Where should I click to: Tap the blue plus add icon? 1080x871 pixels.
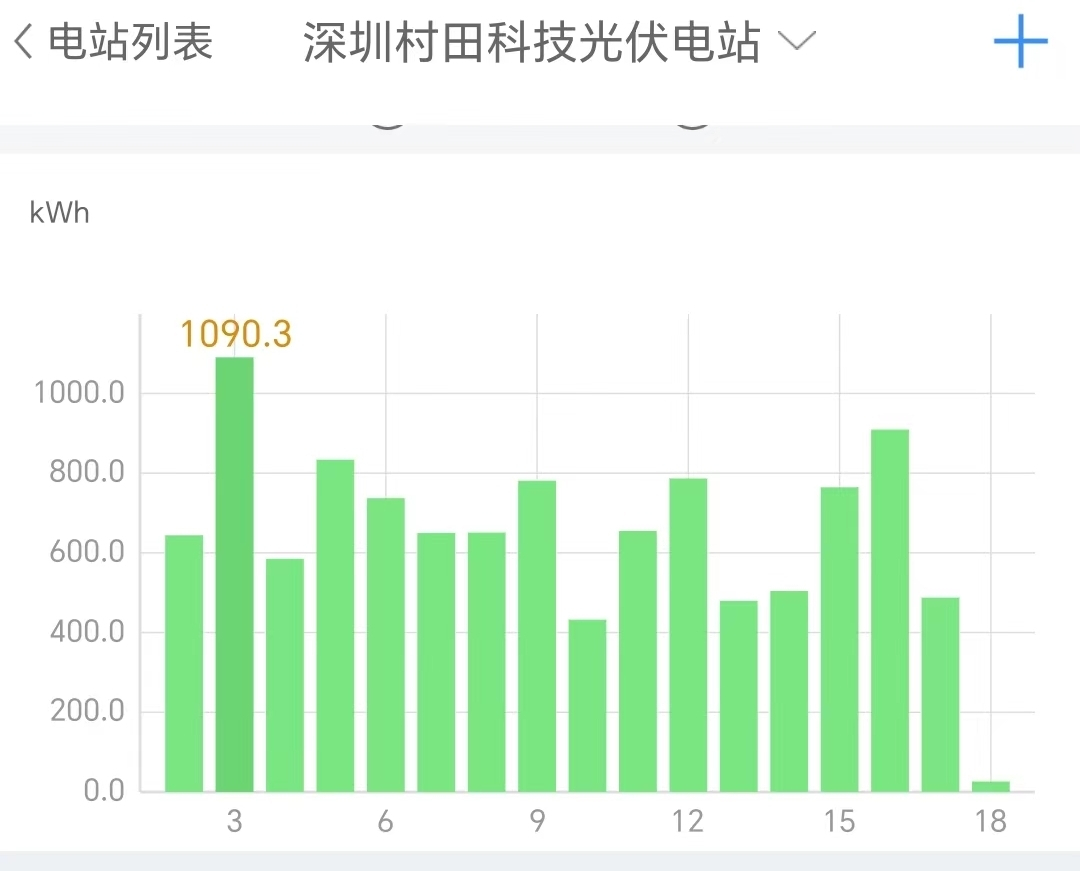(x=1020, y=42)
